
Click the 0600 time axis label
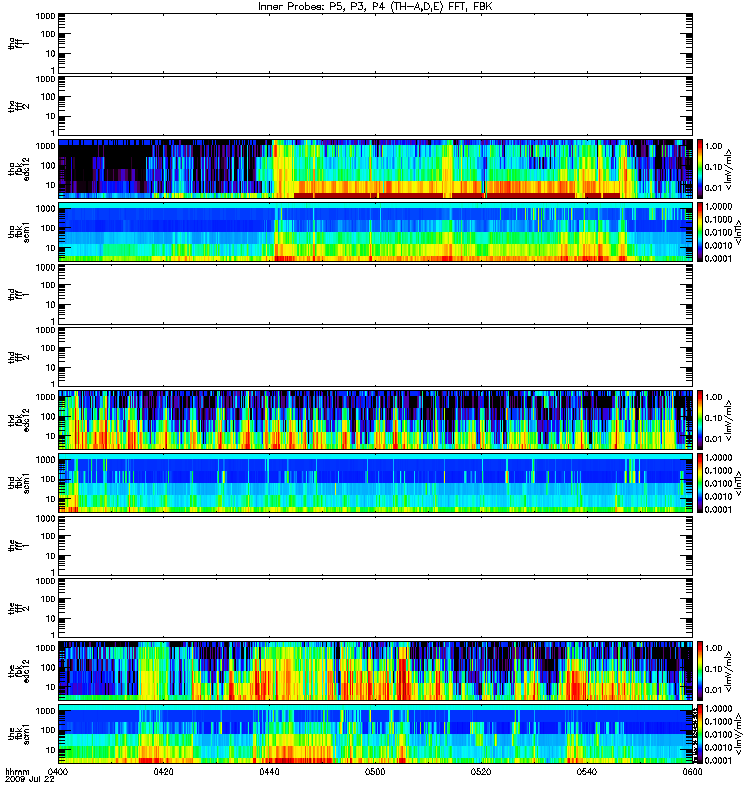tap(692, 771)
